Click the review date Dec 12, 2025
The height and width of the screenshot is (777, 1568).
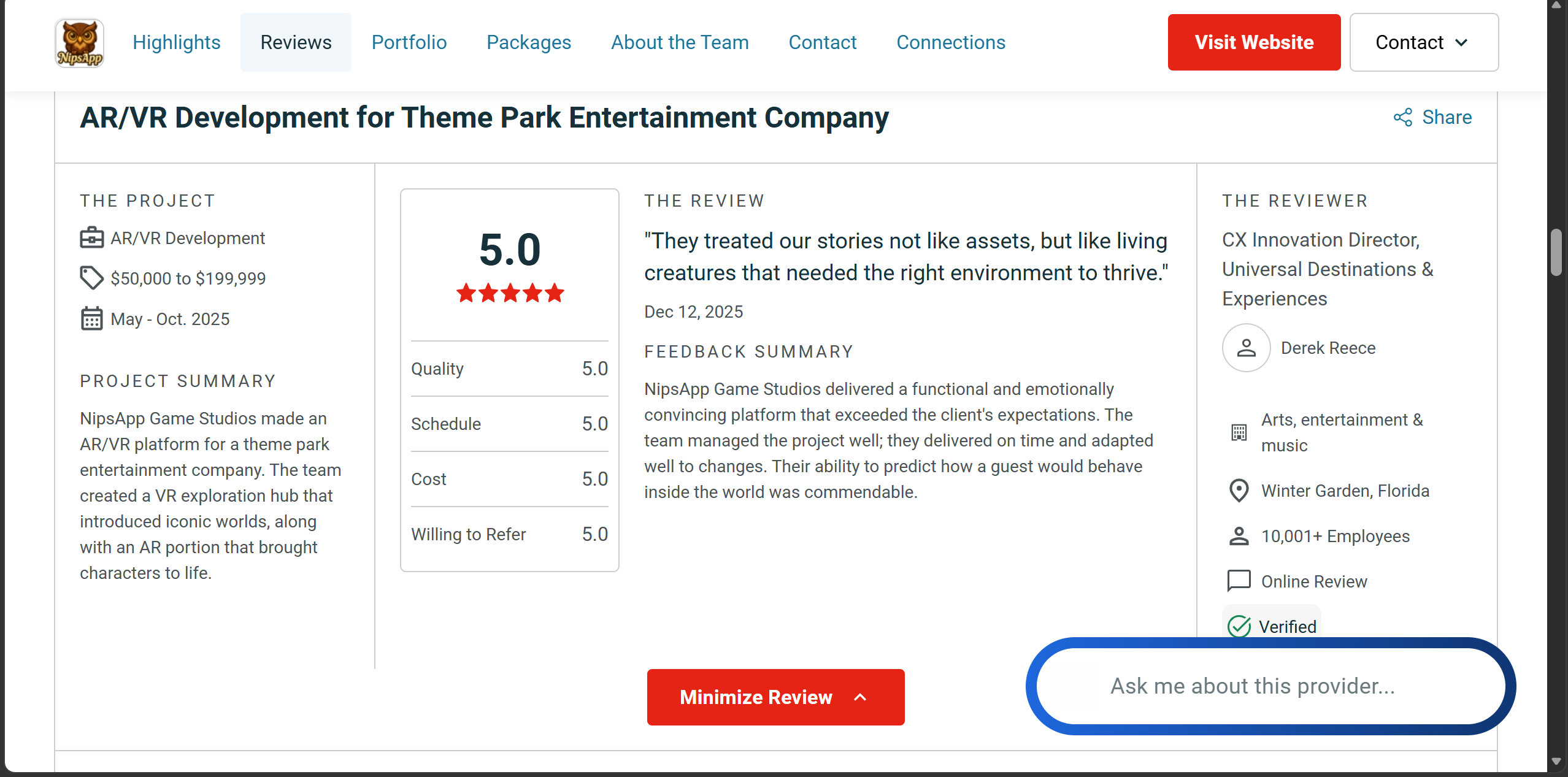click(693, 312)
